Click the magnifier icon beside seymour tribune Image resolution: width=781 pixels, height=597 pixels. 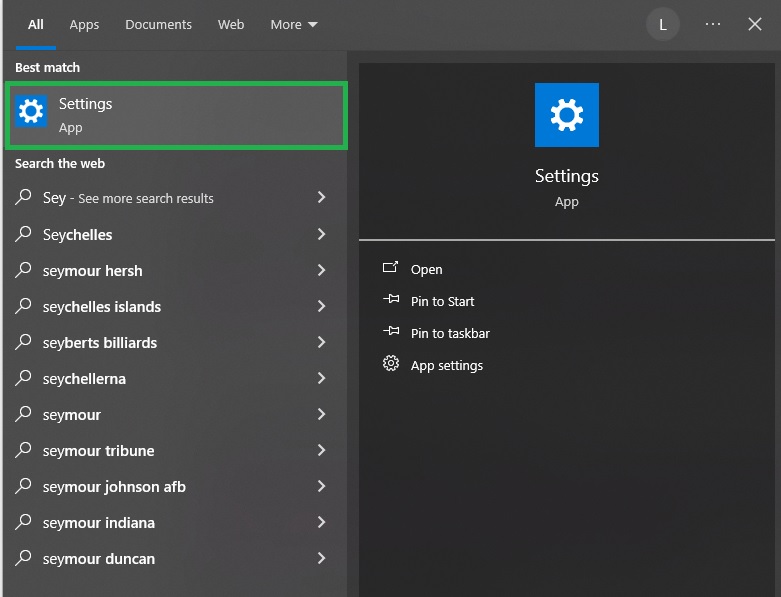(x=23, y=450)
